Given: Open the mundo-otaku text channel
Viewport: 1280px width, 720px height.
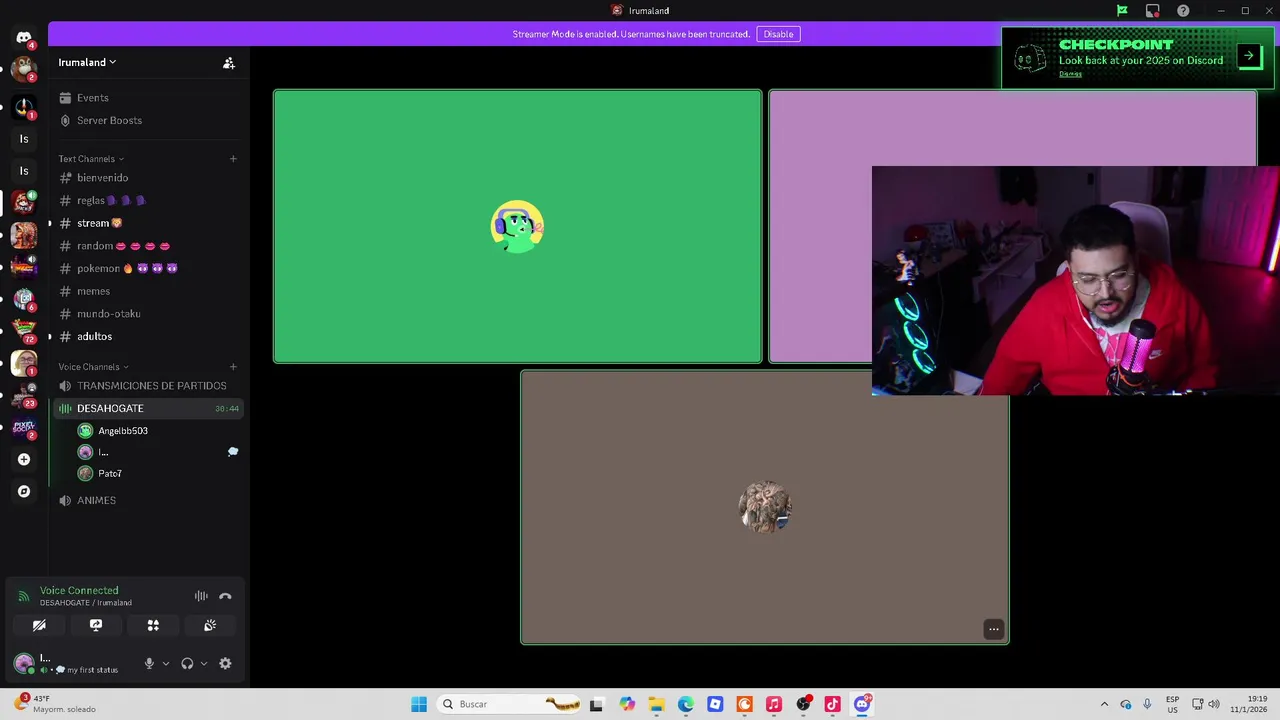Looking at the screenshot, I should click(x=149, y=314).
